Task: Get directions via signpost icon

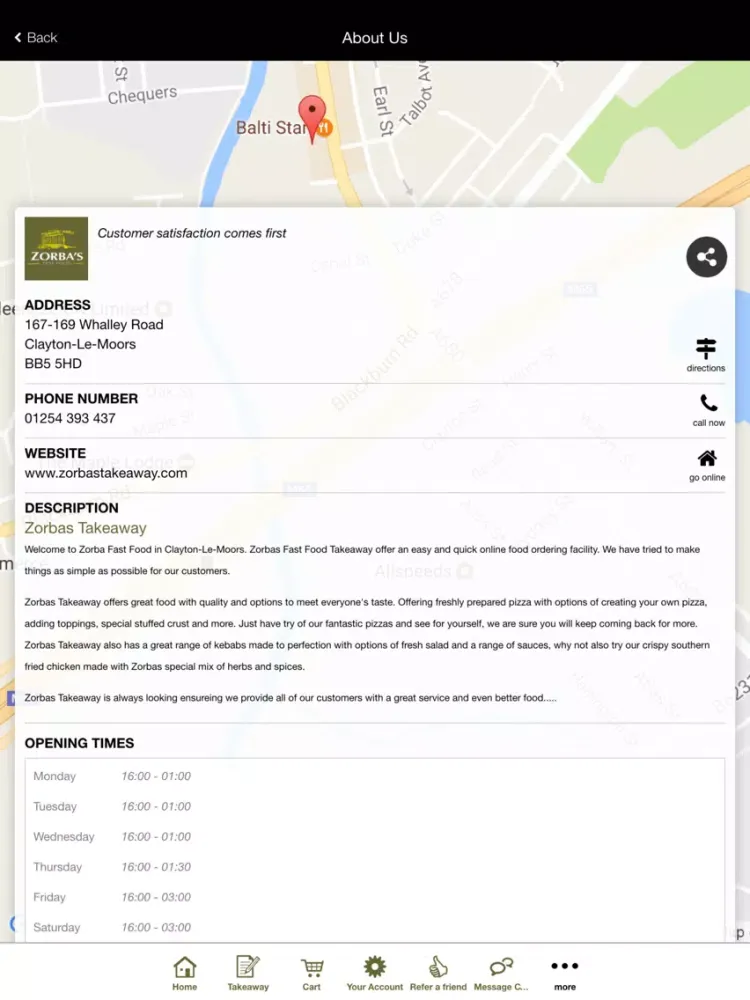Action: tap(705, 355)
